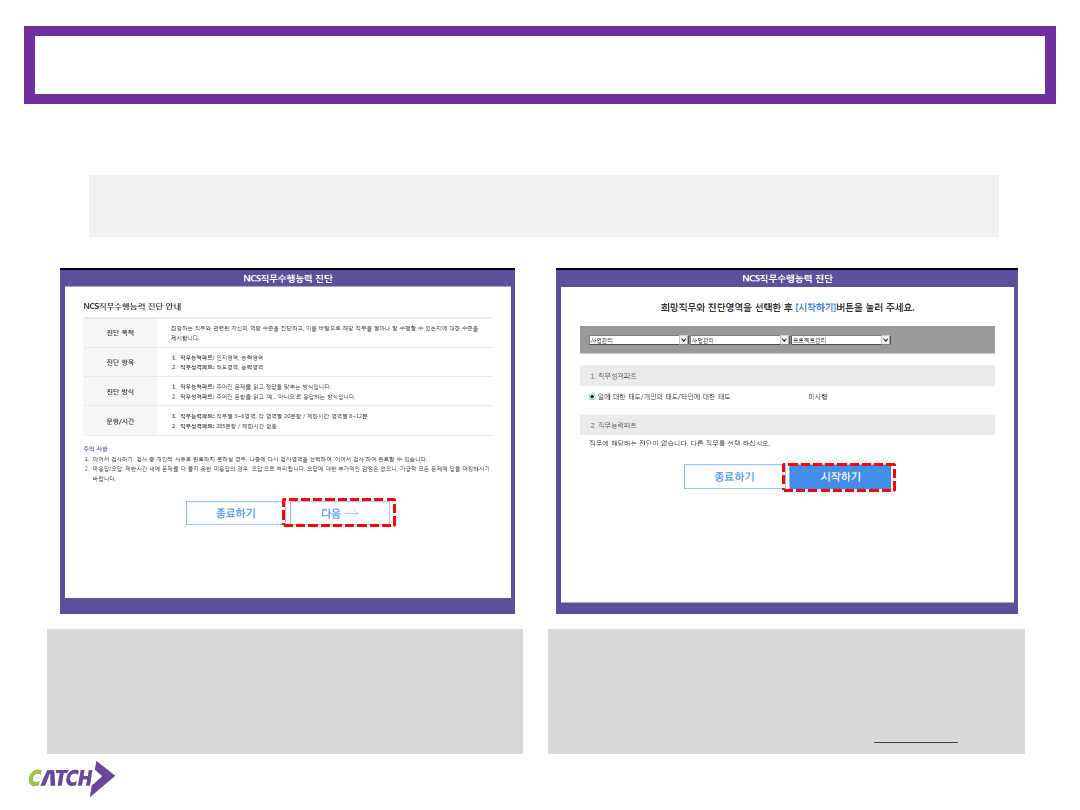Select the 진단 목적 row header

coord(120,332)
